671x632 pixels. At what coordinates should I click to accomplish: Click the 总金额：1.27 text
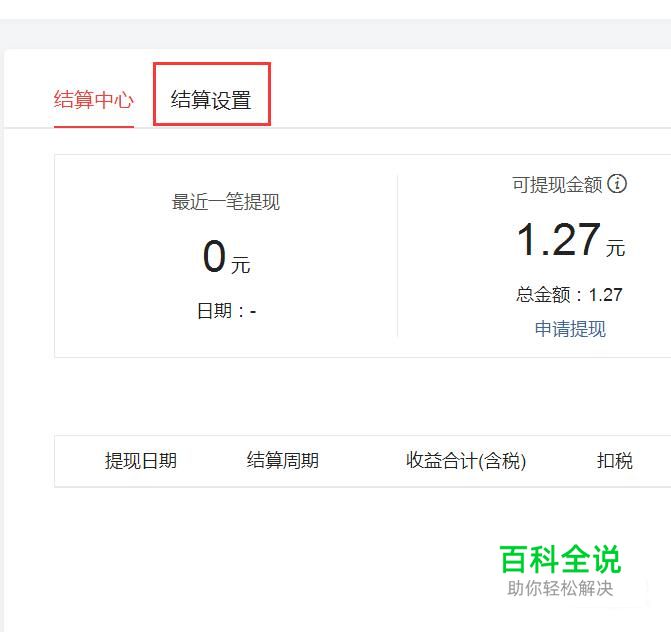(569, 295)
